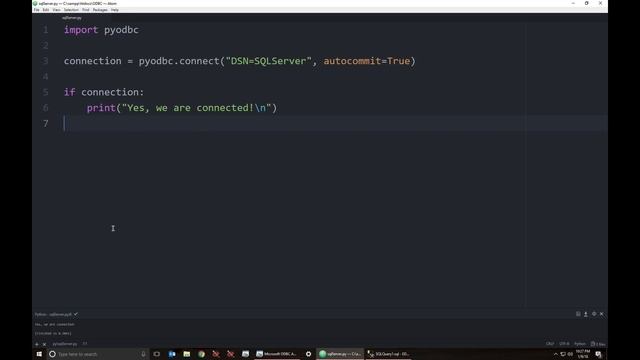Open the View menu

[x=56, y=10]
